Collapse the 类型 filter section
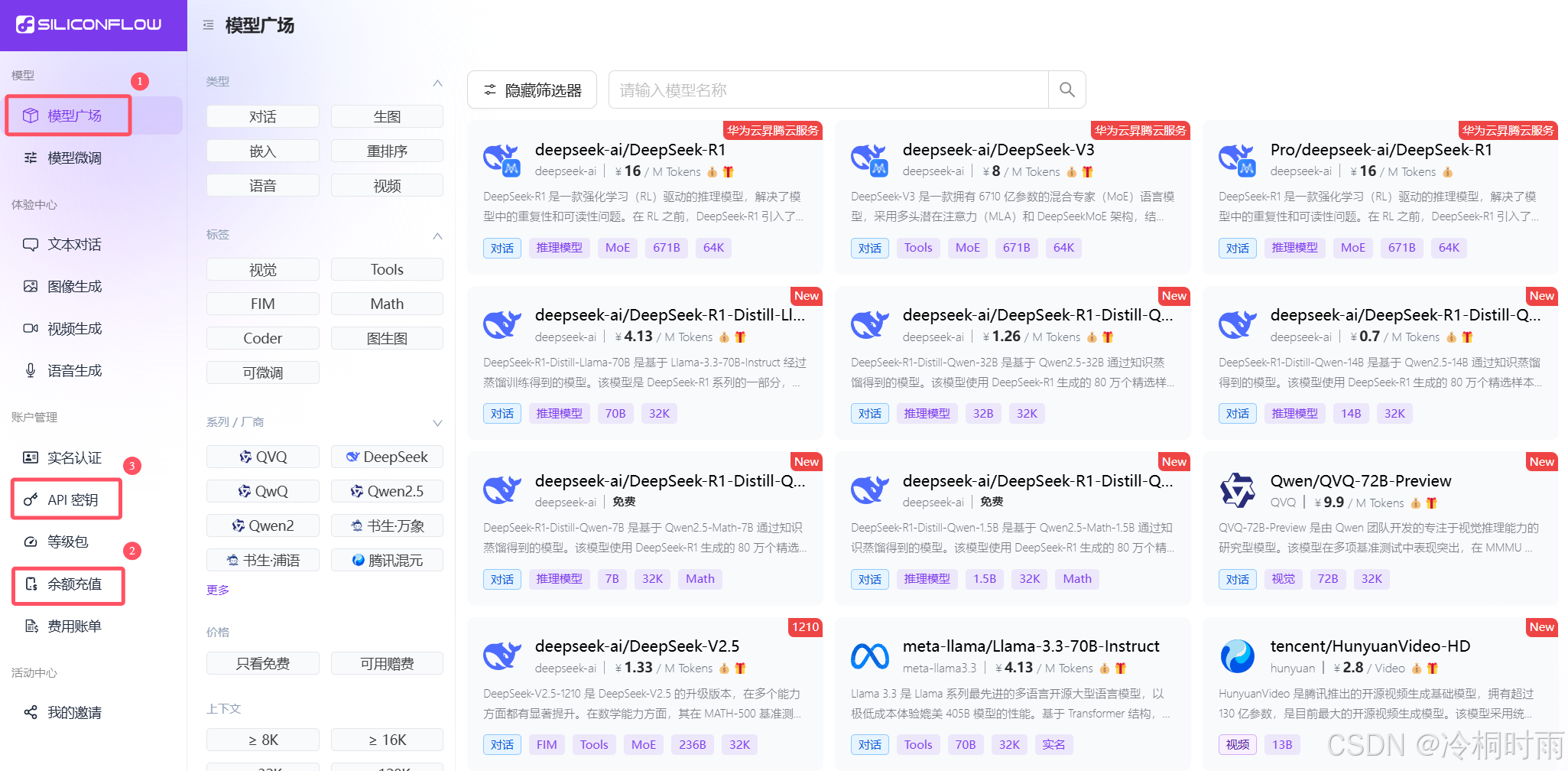This screenshot has width=1568, height=771. [x=437, y=83]
